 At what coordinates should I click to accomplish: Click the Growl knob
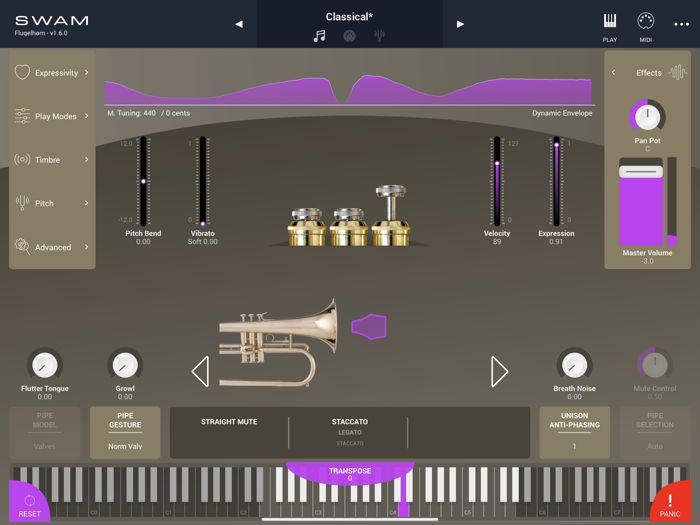pyautogui.click(x=125, y=365)
